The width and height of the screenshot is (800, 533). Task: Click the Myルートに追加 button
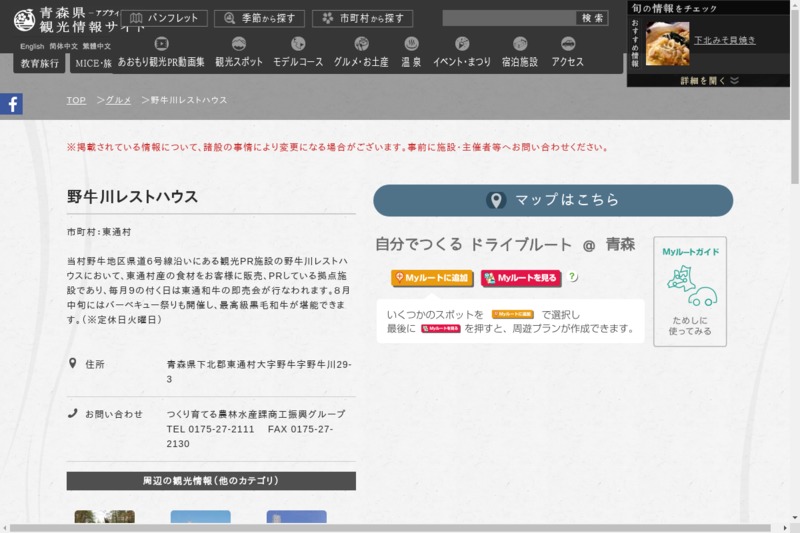click(431, 278)
